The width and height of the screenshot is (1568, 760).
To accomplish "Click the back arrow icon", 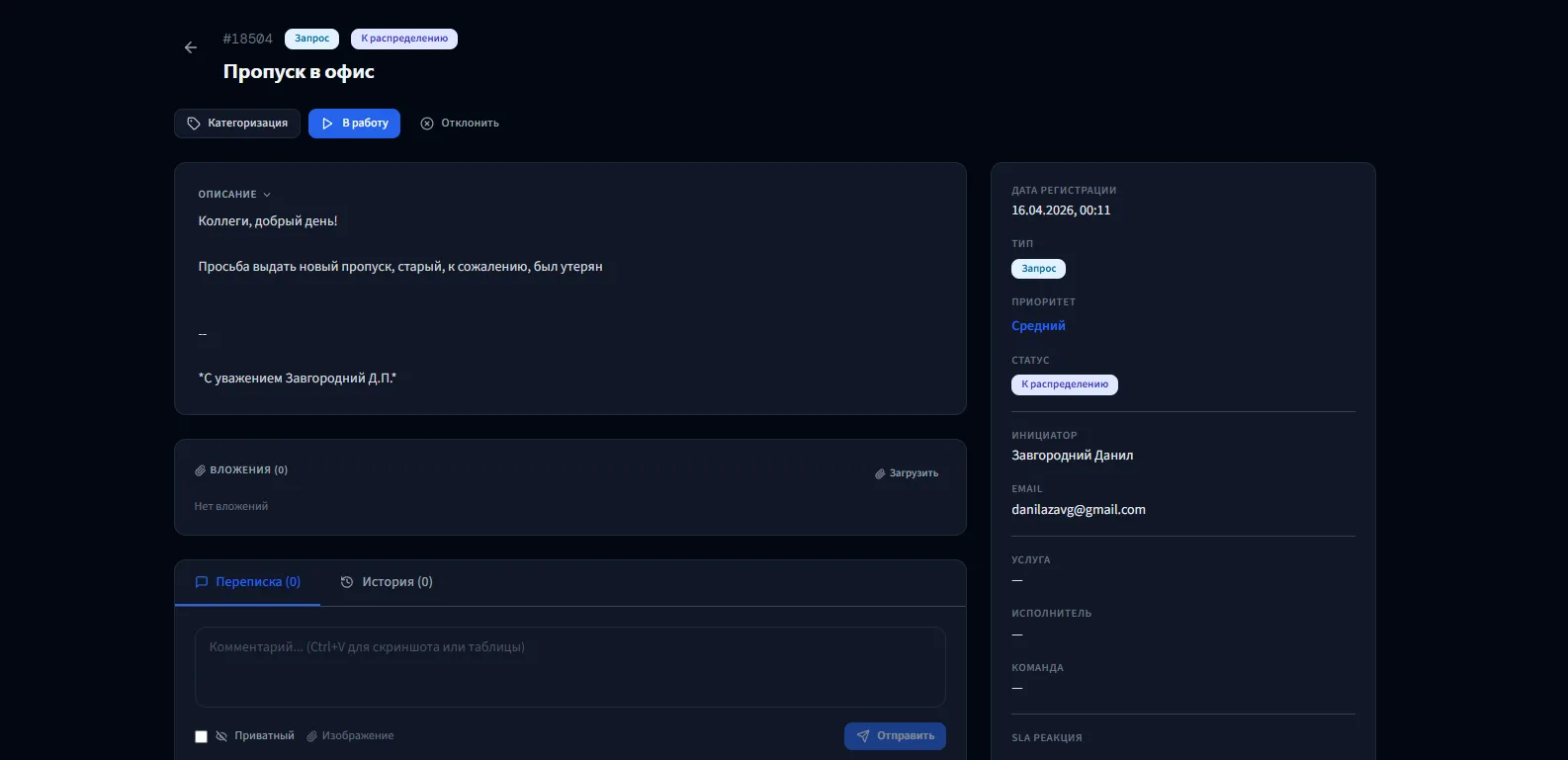I will 191,47.
